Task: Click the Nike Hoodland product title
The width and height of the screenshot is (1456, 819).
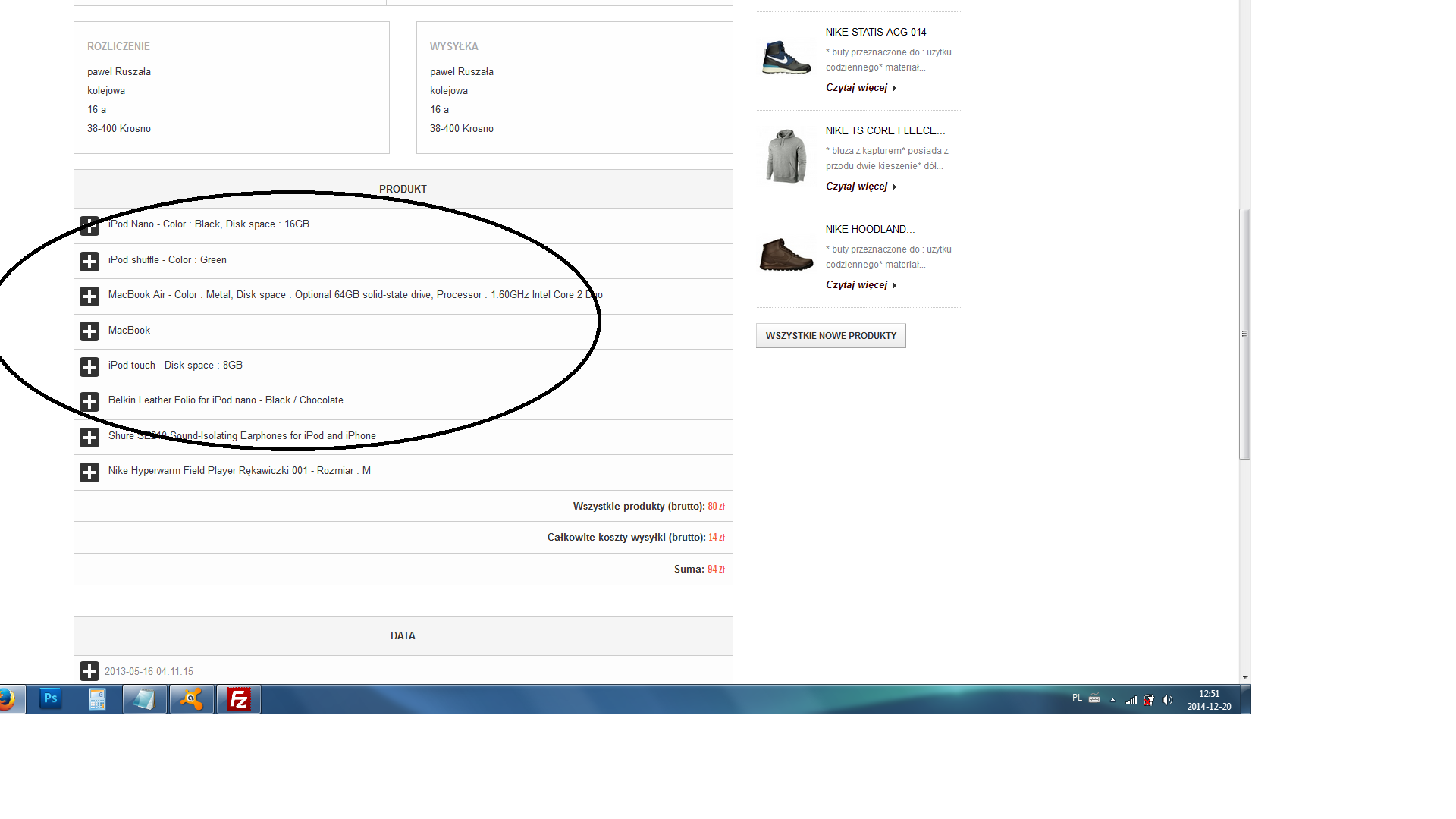Action: [x=870, y=229]
